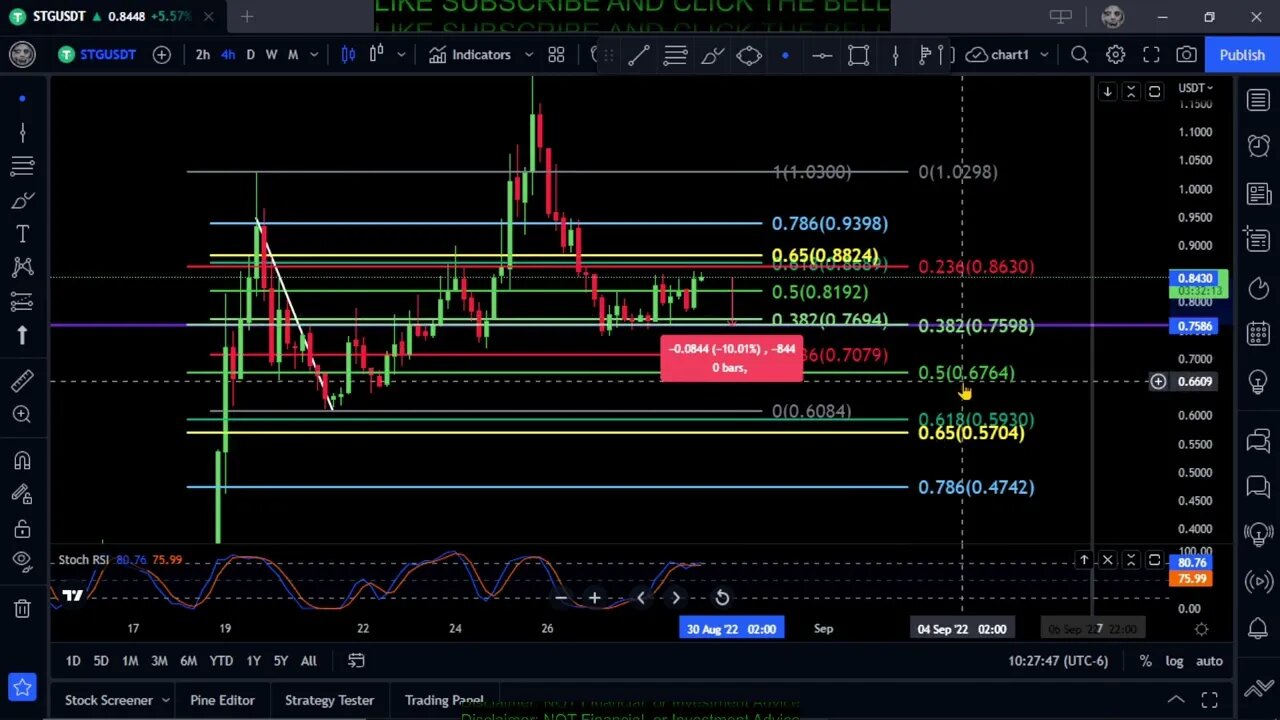Viewport: 1280px width, 720px height.
Task: Select the horizontal line tool in the floating toolbar
Action: click(x=822, y=56)
